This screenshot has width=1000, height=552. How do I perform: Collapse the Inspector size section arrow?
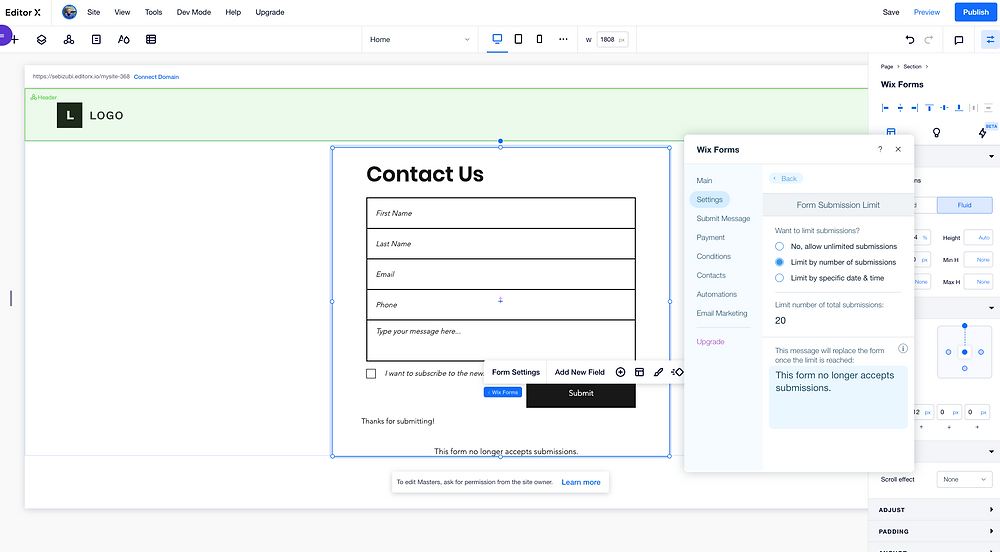tap(991, 156)
